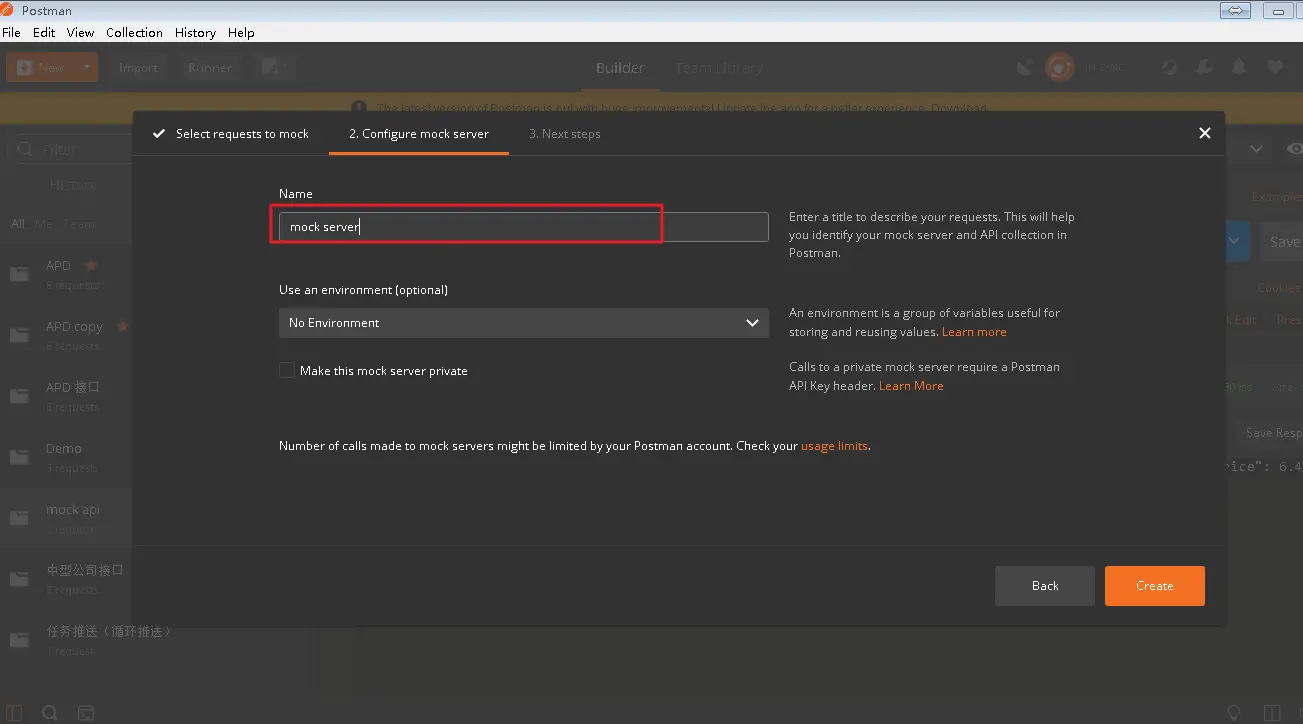
Task: Open the settings wrench icon in the header
Action: point(1204,68)
